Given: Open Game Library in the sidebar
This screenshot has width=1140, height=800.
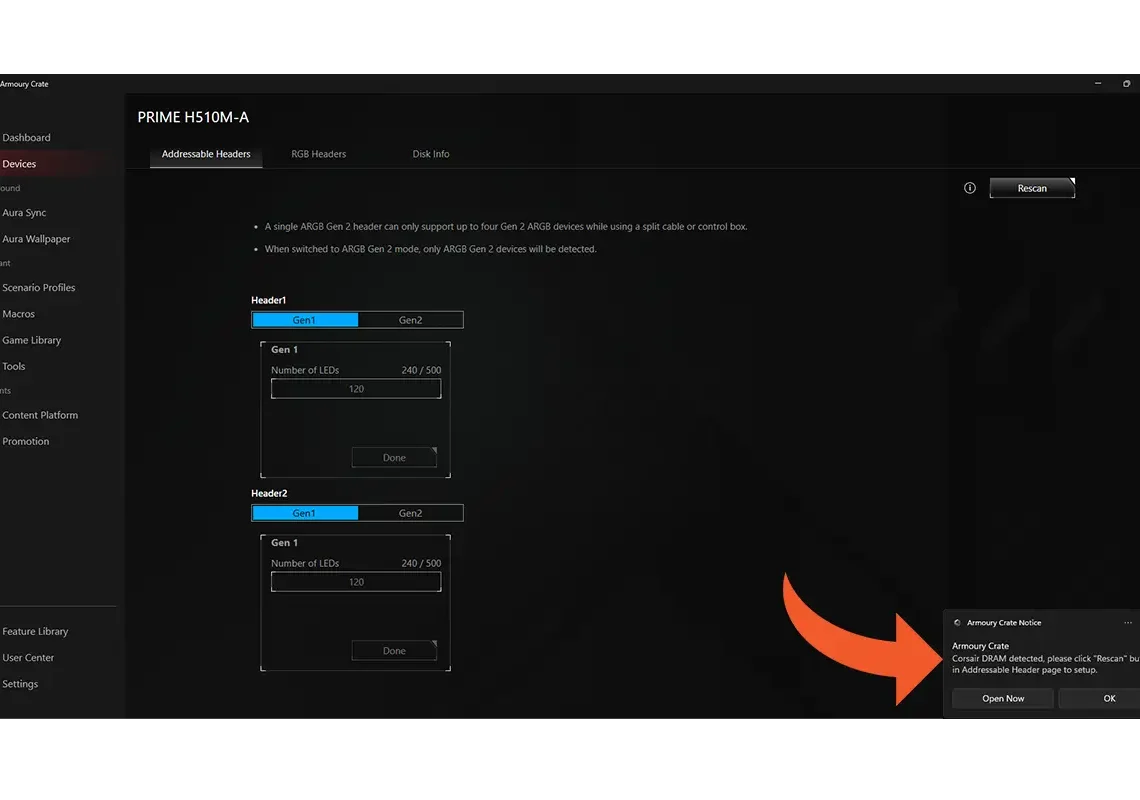Looking at the screenshot, I should [31, 340].
